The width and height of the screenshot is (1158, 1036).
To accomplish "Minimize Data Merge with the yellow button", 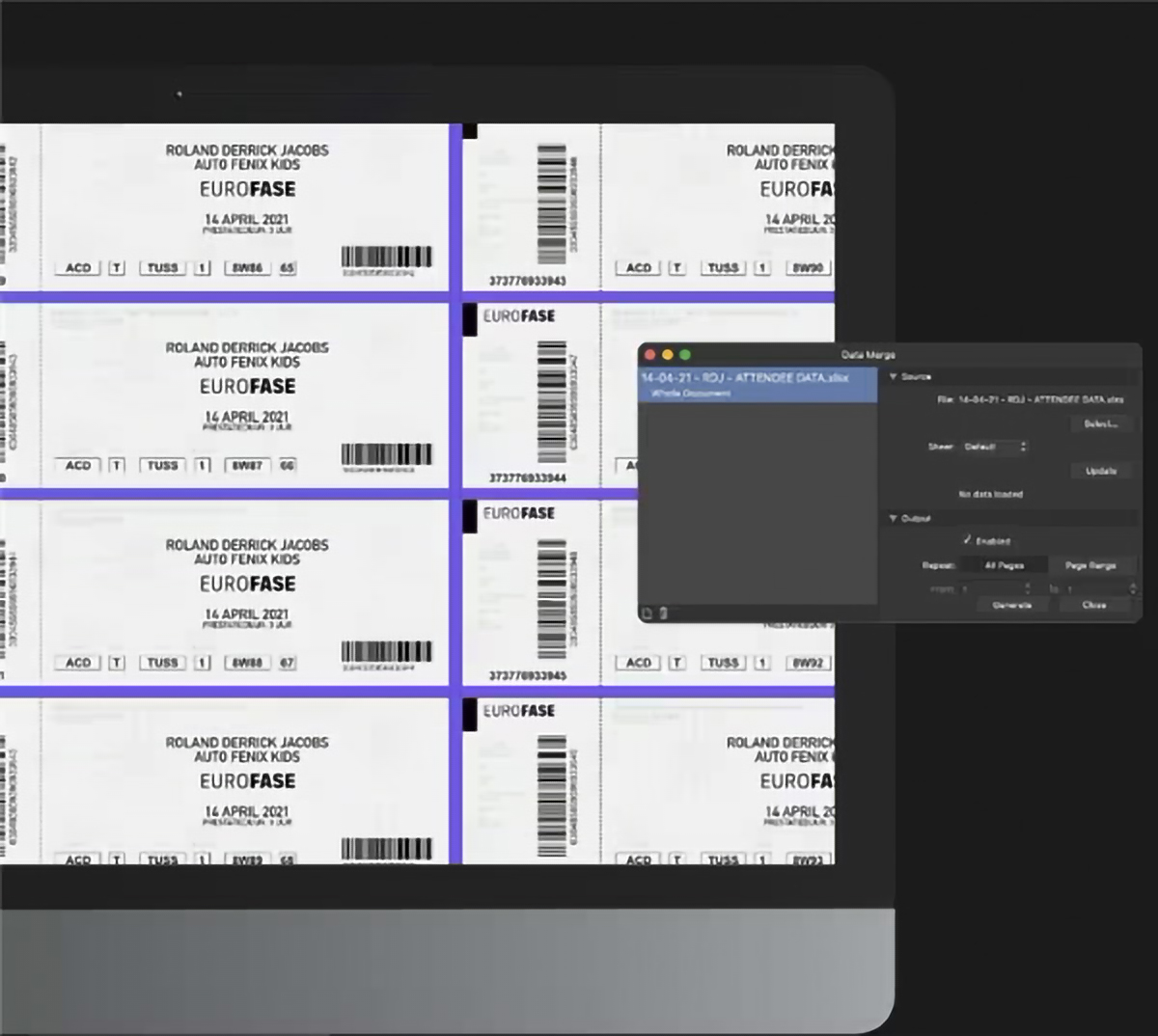I will [x=668, y=355].
